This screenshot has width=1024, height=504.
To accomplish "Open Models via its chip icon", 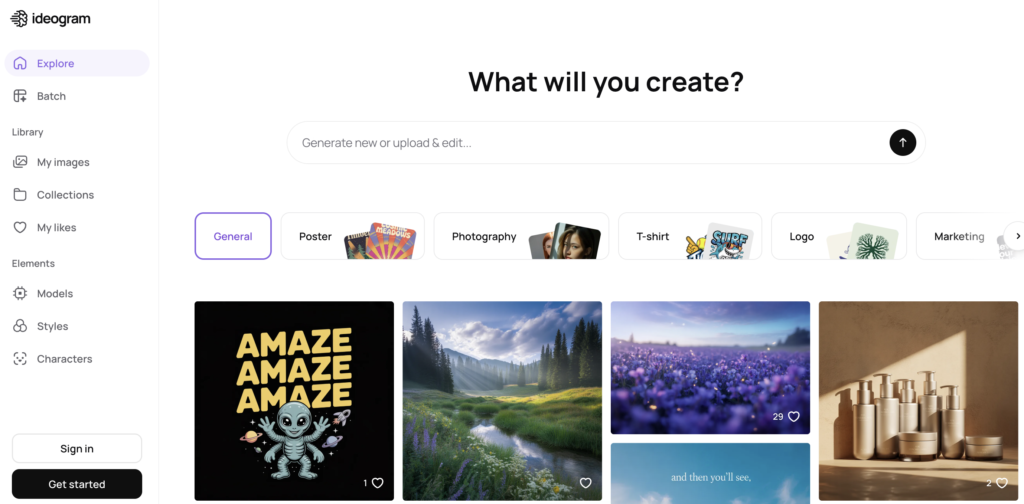I will point(20,293).
